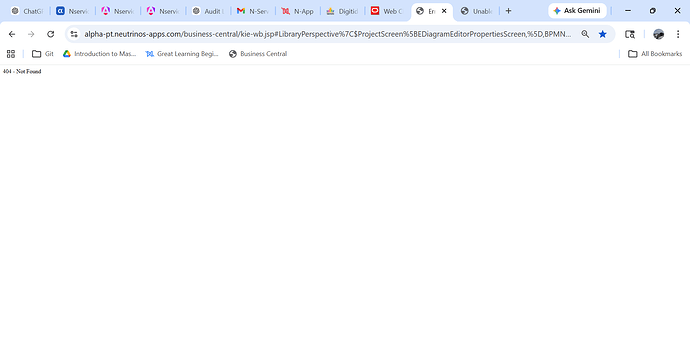
Task: Open a new browser tab
Action: tap(508, 11)
